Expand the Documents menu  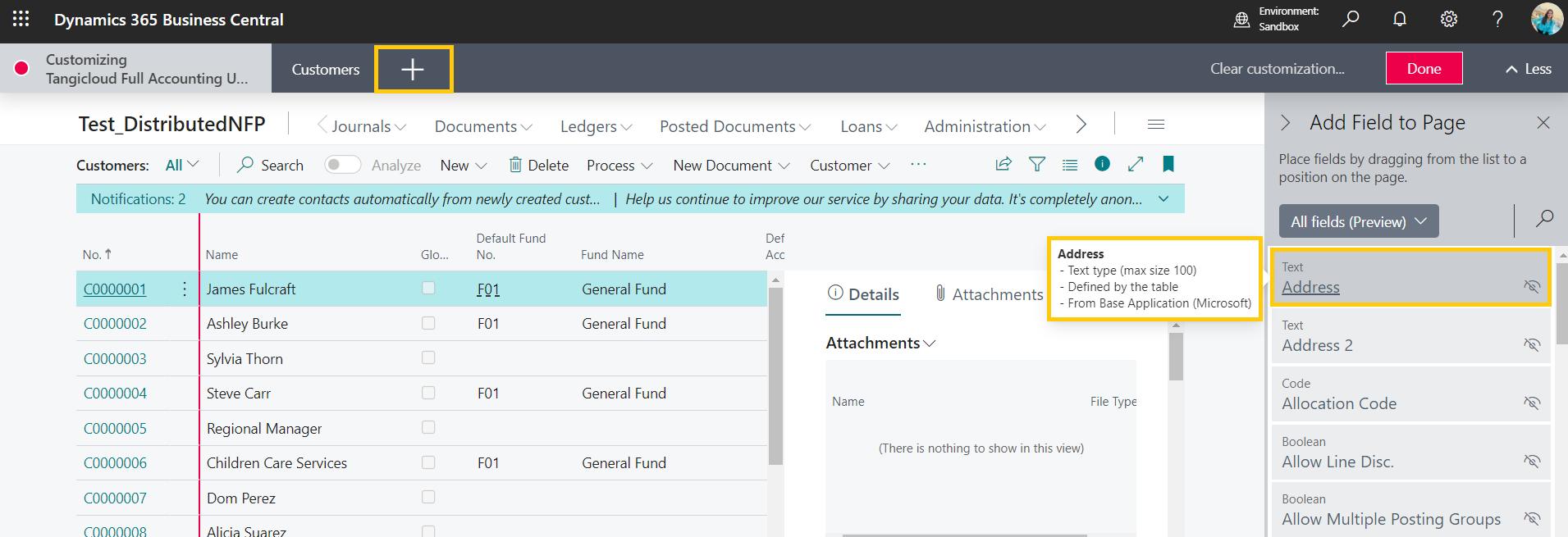tap(483, 126)
